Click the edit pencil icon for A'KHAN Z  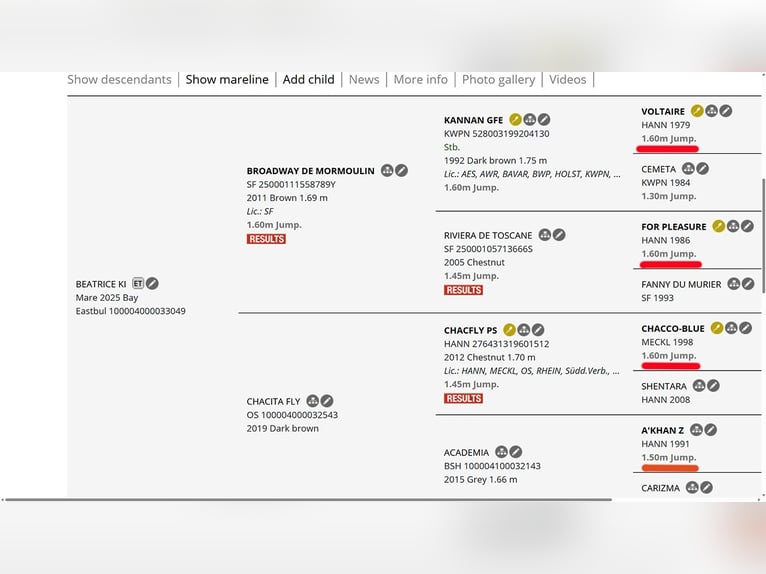pos(710,430)
